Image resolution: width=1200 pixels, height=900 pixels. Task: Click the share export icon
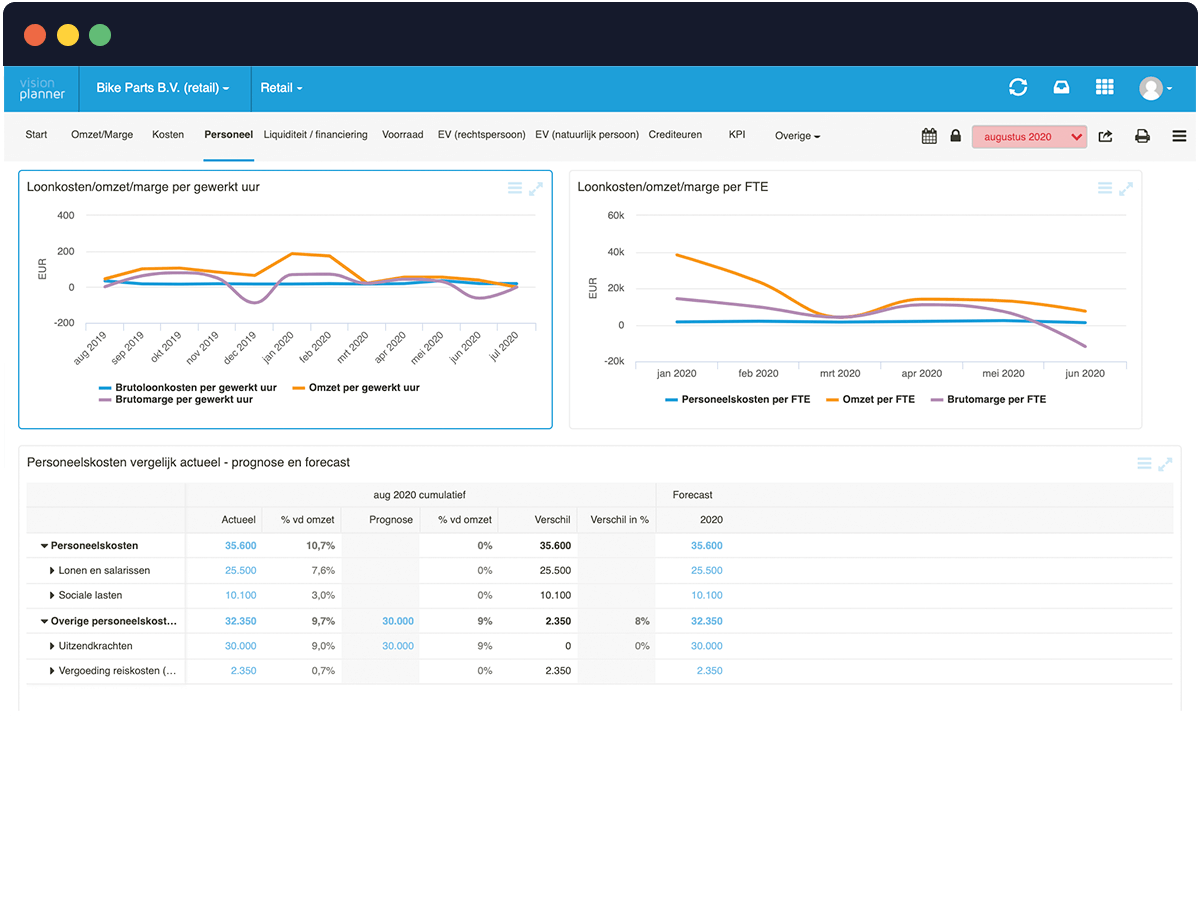[1105, 136]
